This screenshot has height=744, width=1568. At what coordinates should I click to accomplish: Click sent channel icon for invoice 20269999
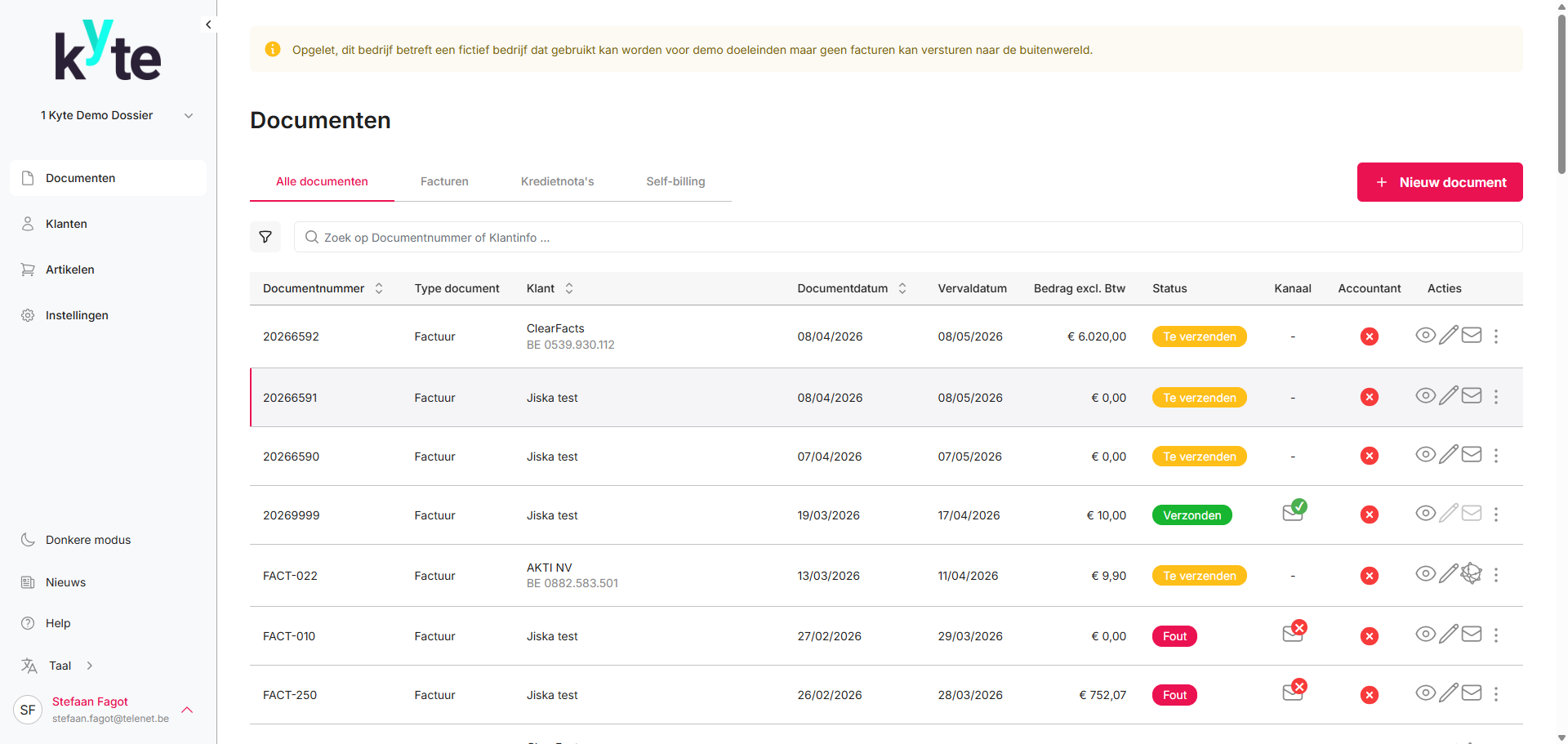tap(1294, 511)
